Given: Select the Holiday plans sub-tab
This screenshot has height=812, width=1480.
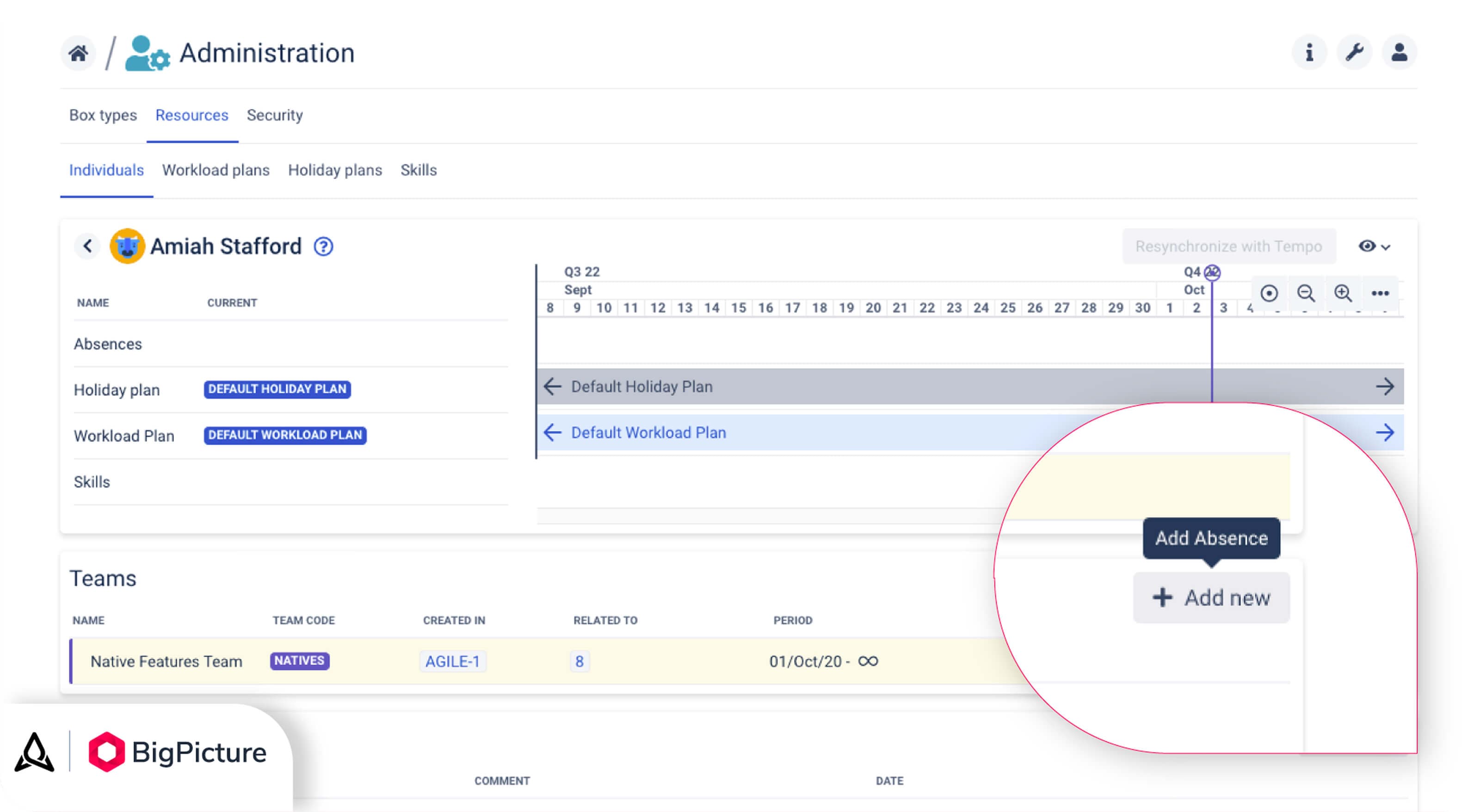Looking at the screenshot, I should tap(335, 171).
